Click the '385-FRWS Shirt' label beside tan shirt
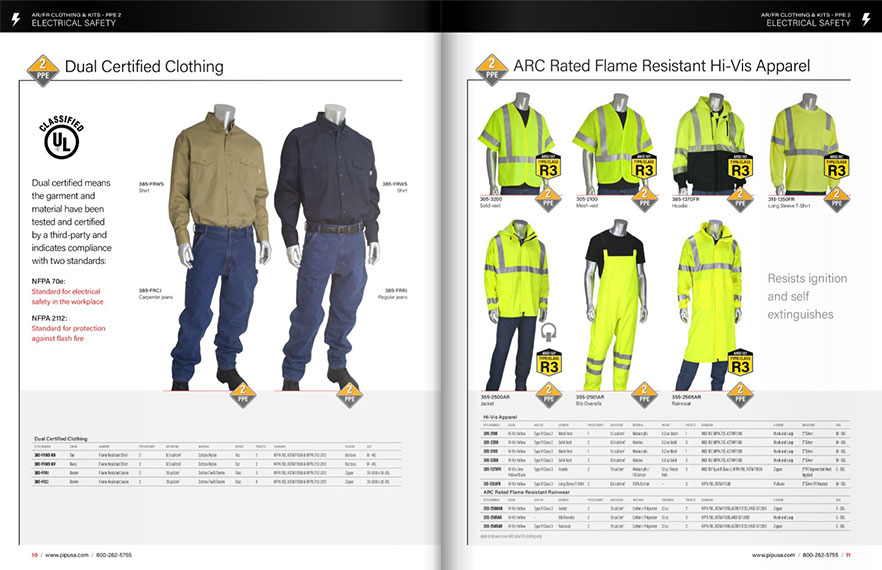The width and height of the screenshot is (882, 570). pos(151,187)
